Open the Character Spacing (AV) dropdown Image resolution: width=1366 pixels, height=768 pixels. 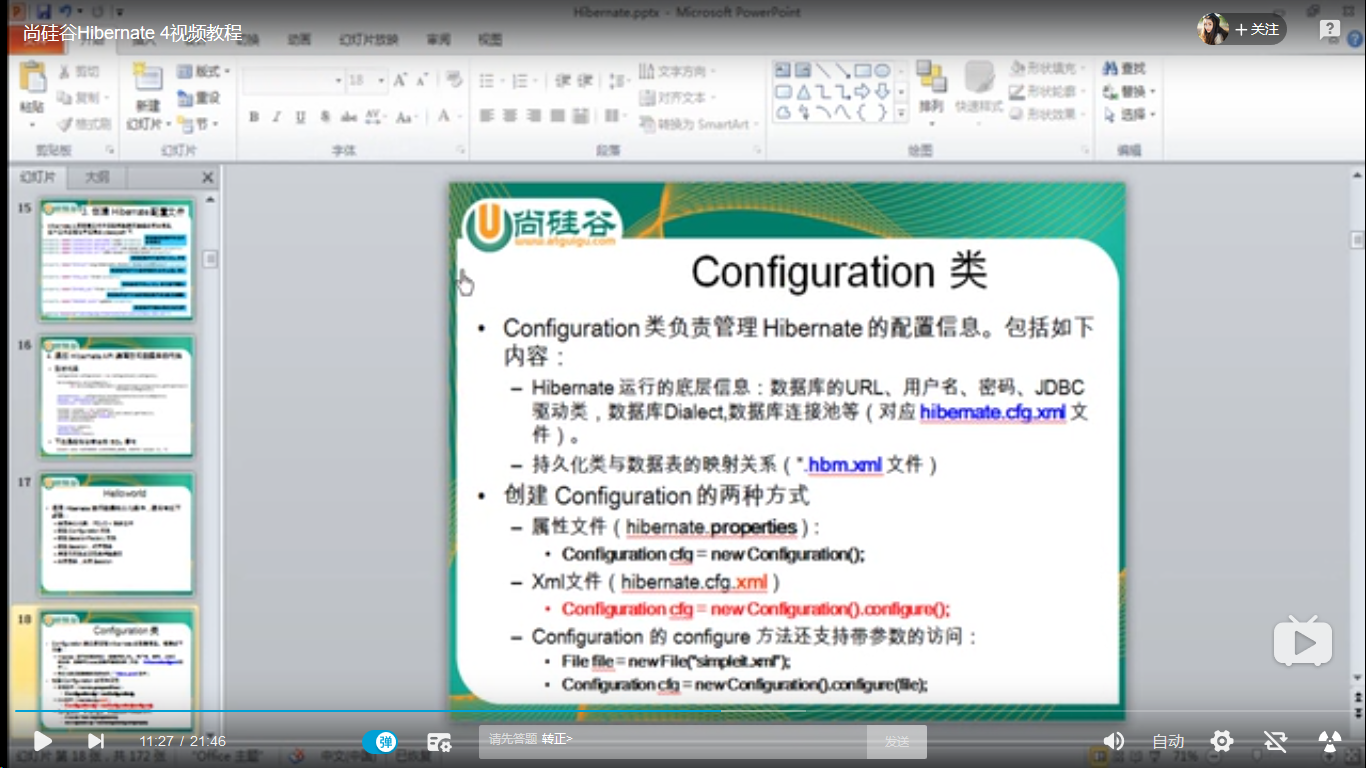click(x=376, y=117)
